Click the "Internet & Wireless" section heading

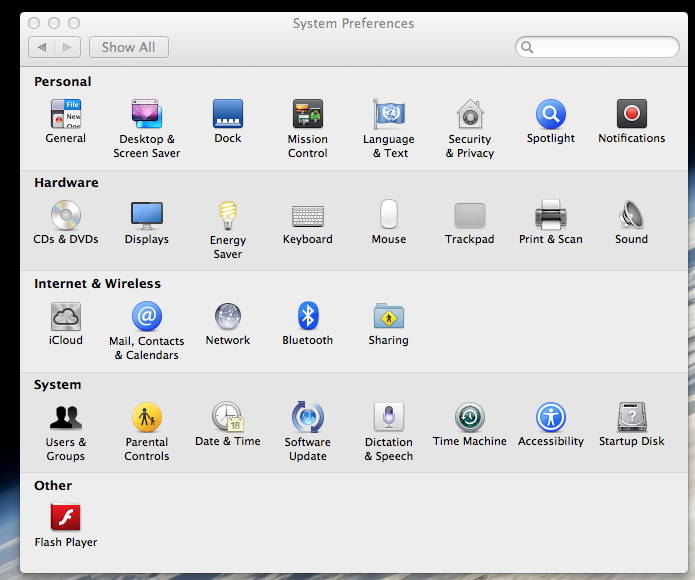pyautogui.click(x=98, y=284)
